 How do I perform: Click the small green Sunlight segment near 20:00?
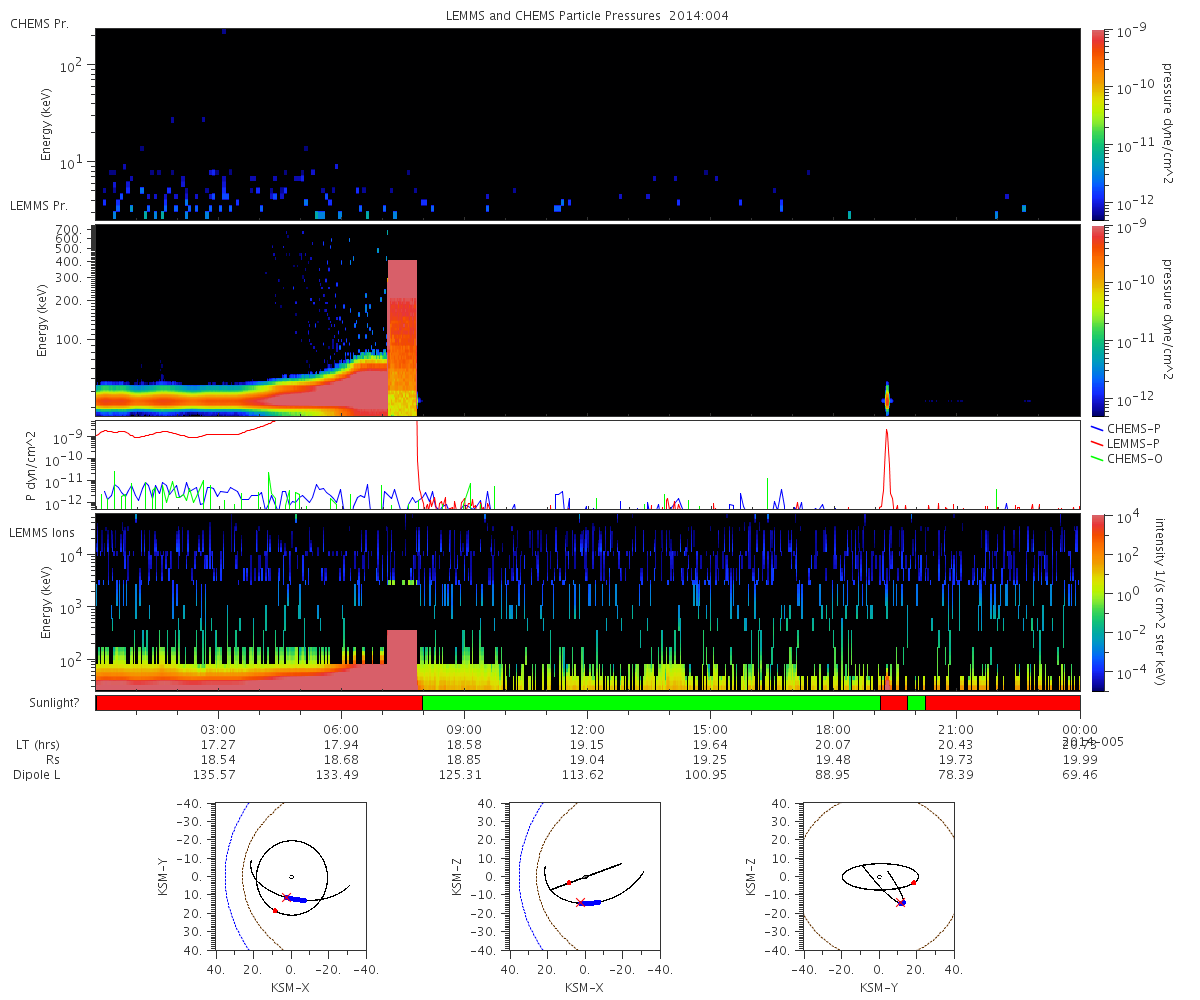click(x=916, y=703)
